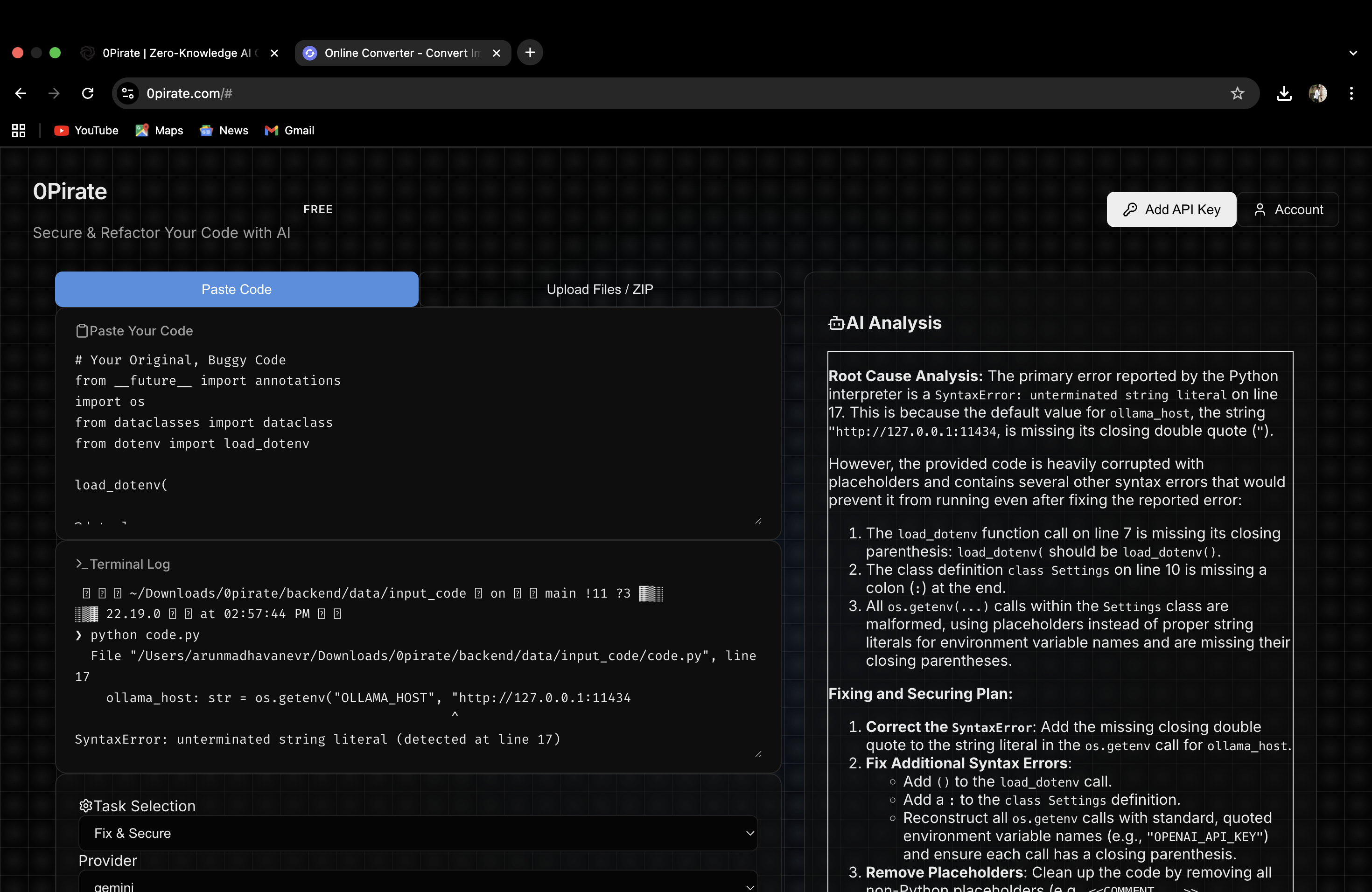Open the user profile avatar
This screenshot has width=1372, height=892.
point(1318,93)
